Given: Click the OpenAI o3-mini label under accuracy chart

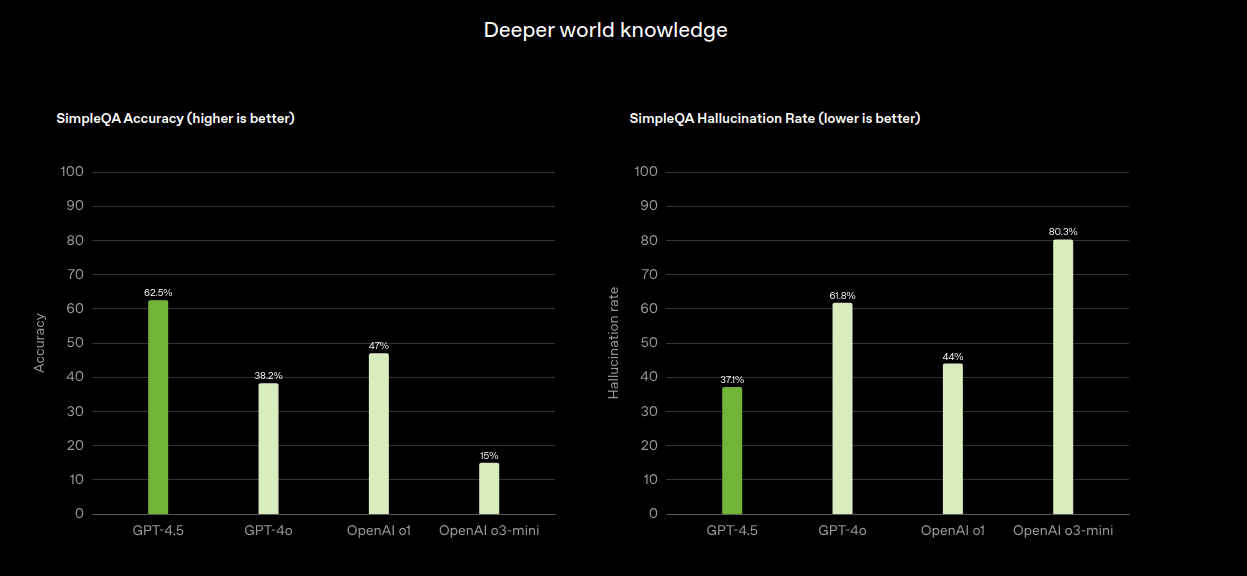Looking at the screenshot, I should [x=489, y=530].
